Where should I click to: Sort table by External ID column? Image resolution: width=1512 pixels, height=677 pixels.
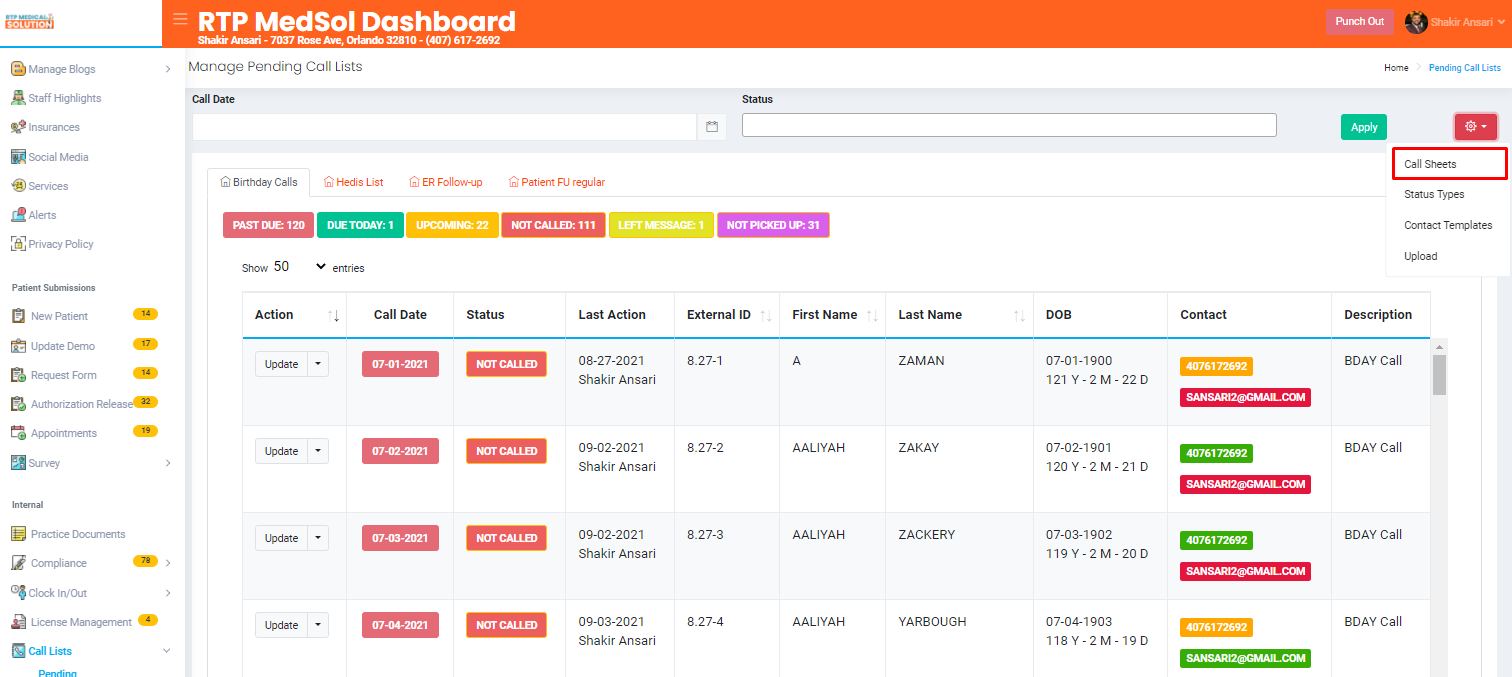(x=766, y=315)
